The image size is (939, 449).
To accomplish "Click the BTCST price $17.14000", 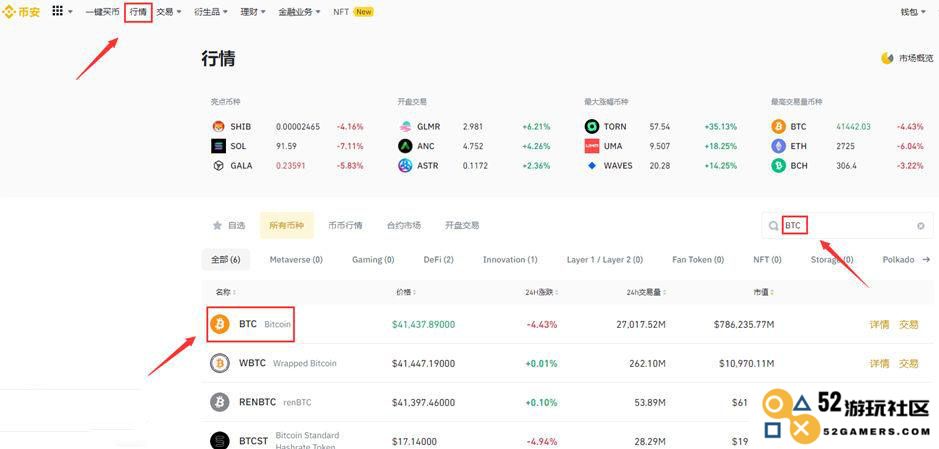I will coord(413,441).
